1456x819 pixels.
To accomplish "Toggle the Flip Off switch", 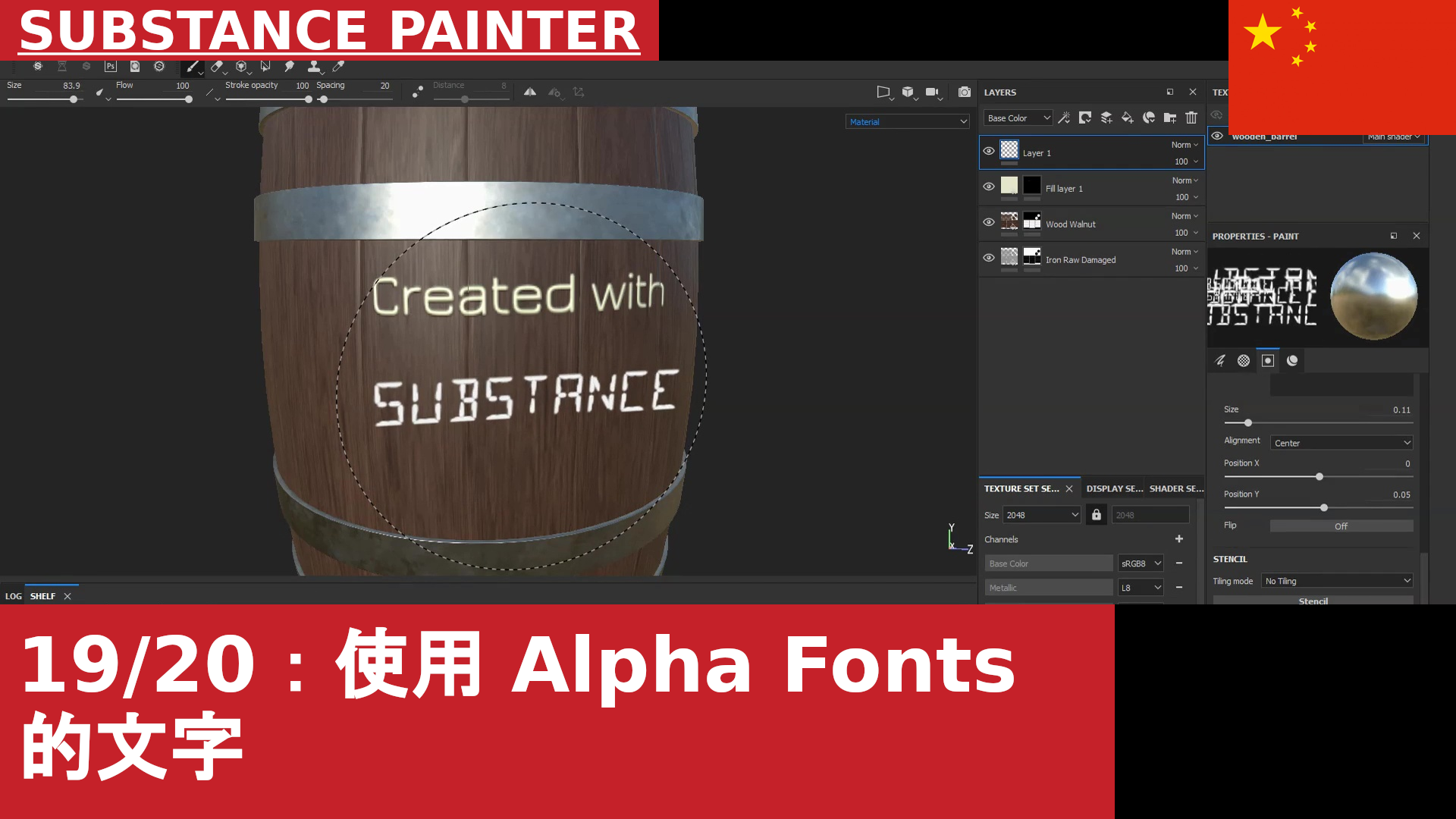I will (x=1341, y=526).
